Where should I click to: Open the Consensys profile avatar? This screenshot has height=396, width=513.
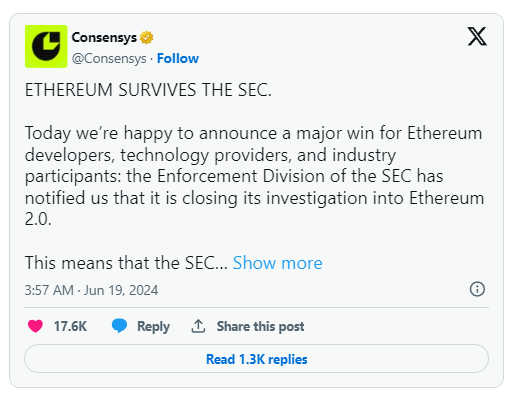[46, 46]
